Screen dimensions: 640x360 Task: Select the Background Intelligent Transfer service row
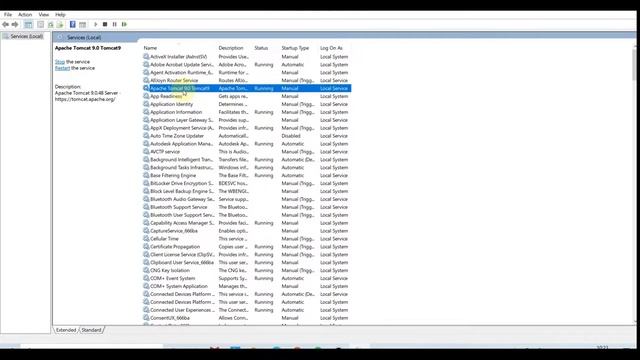247,160
